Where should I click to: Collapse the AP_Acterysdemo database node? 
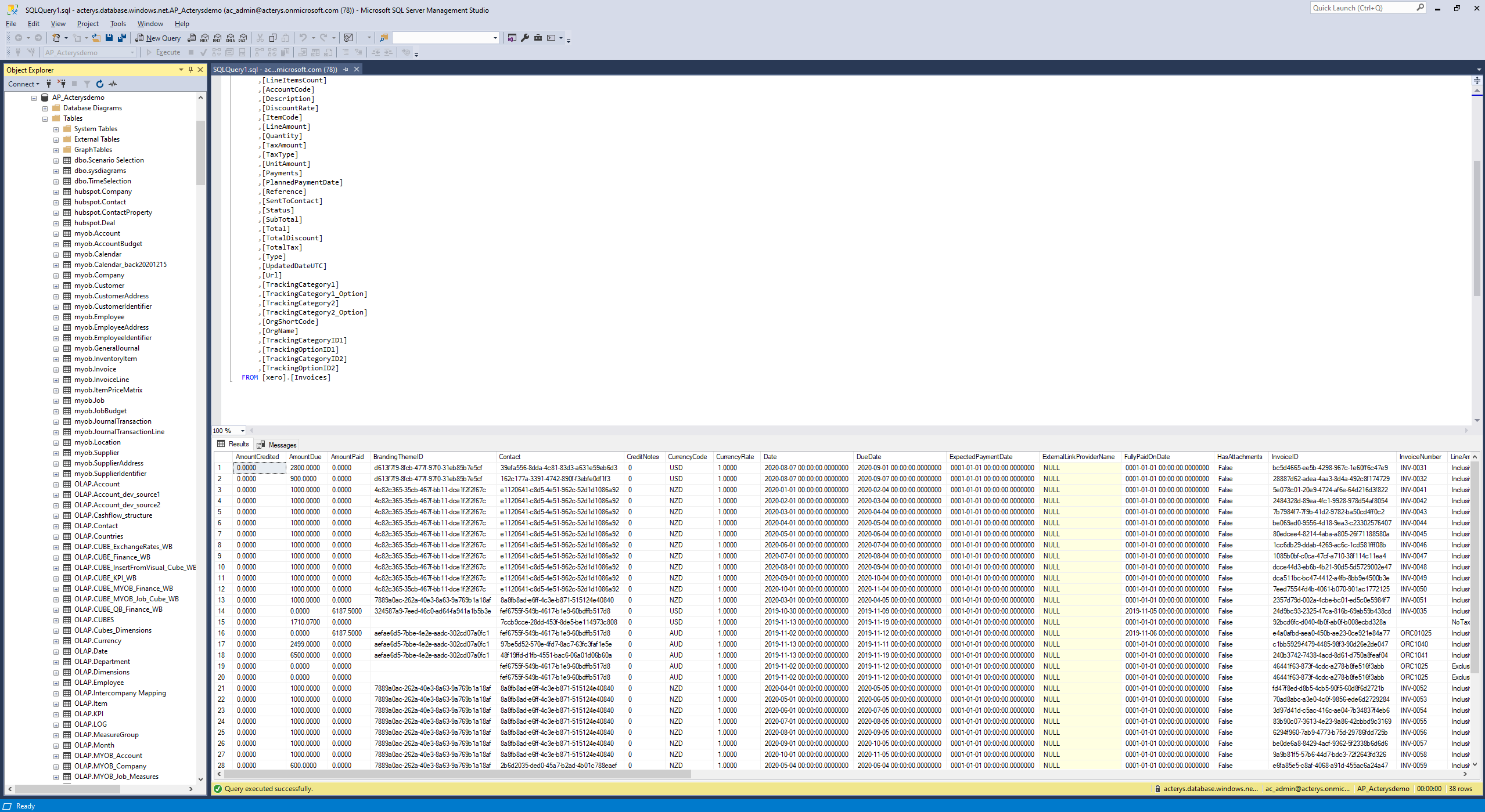(34, 98)
